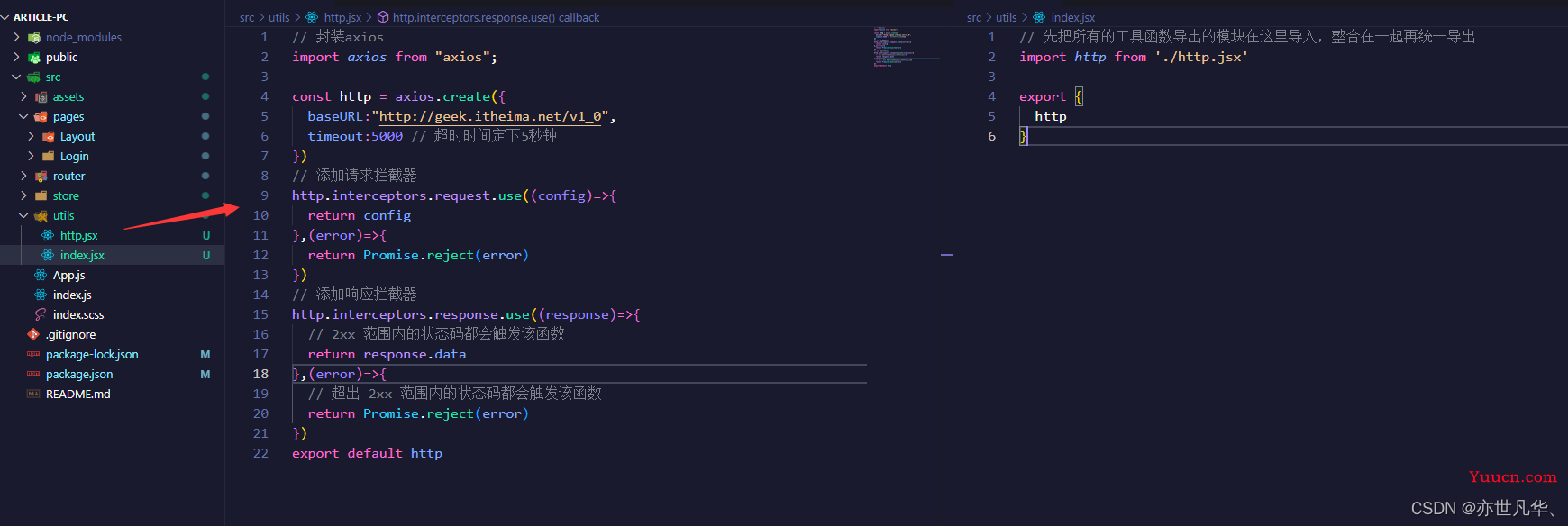
Task: Select index.jsx in the file tree
Action: pos(82,255)
